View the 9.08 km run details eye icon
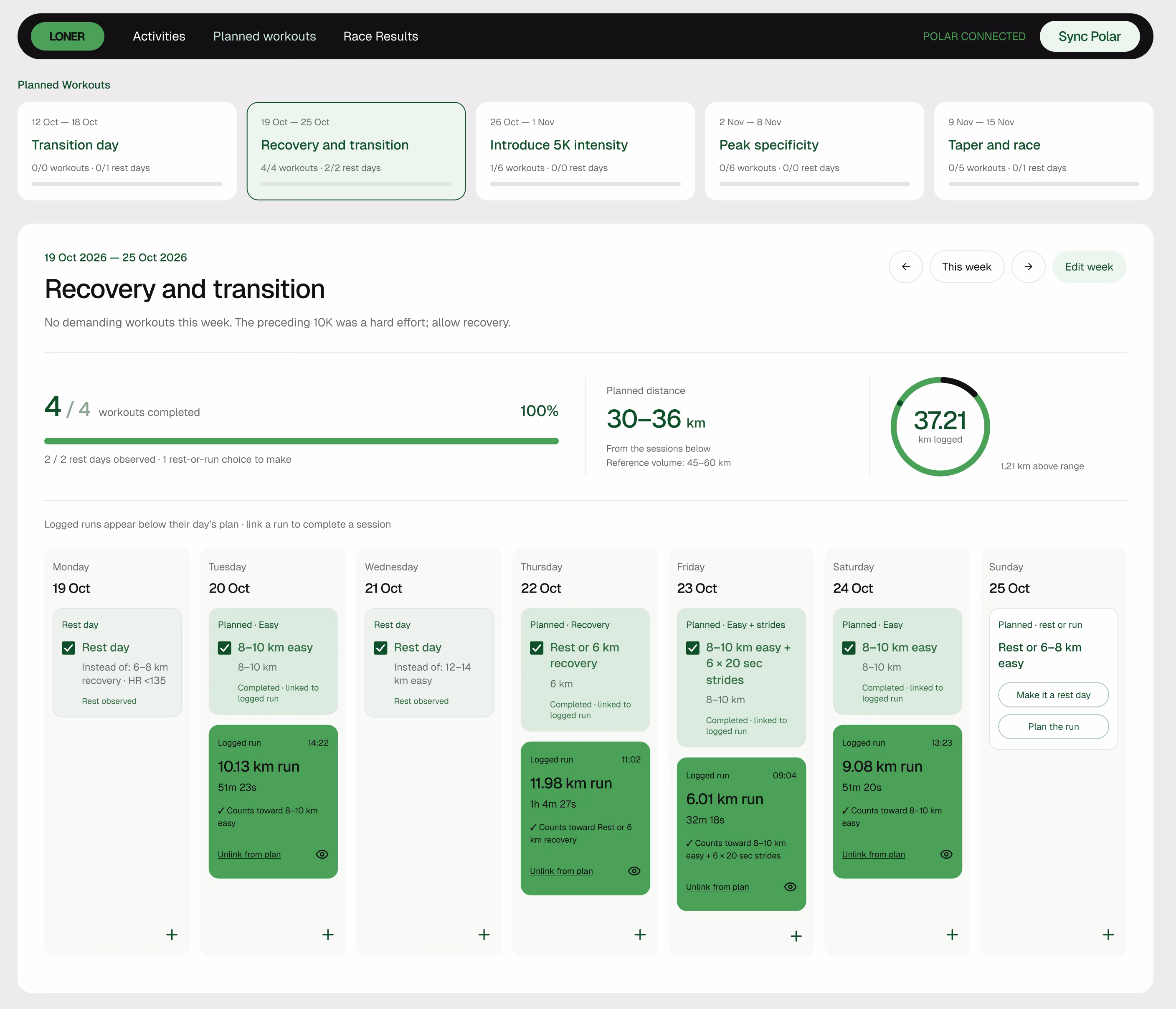 click(946, 854)
